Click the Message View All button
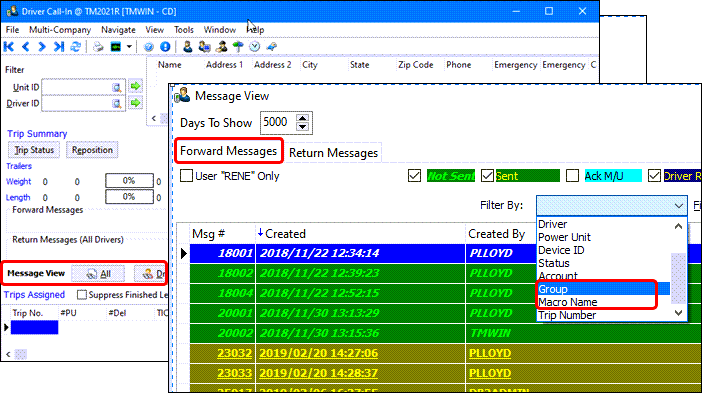The height and width of the screenshot is (393, 702). point(98,273)
